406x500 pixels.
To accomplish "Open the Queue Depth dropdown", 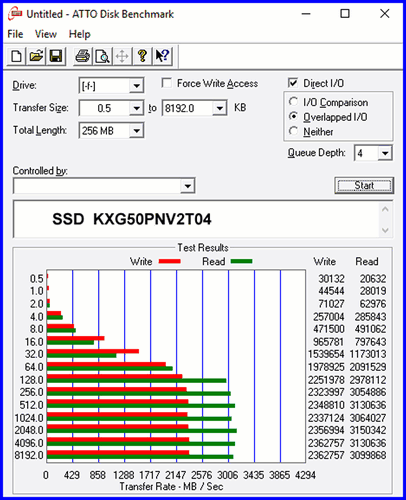I will [x=385, y=153].
